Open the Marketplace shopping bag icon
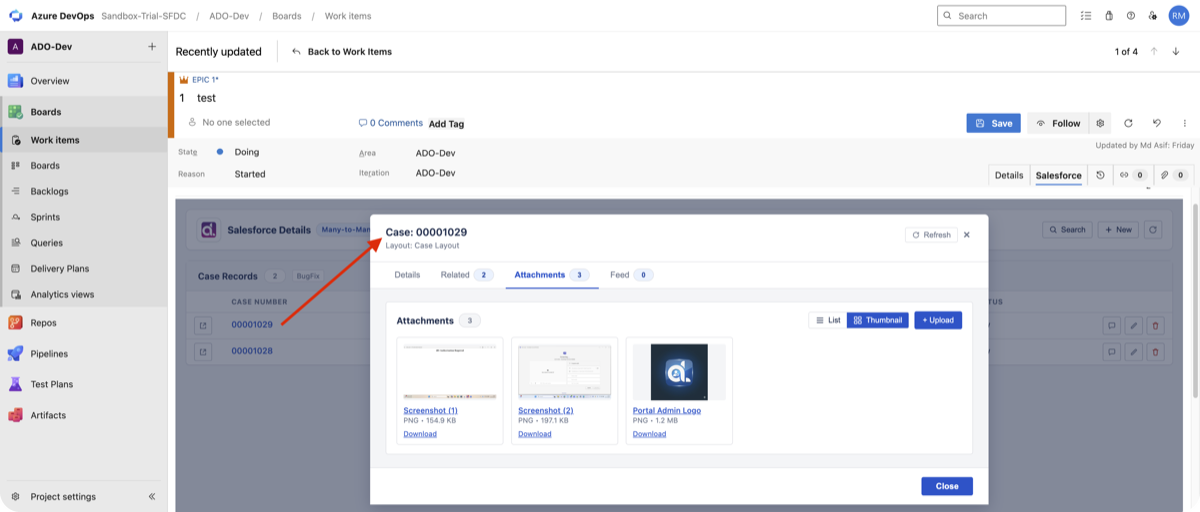The height and width of the screenshot is (512, 1200). (1109, 16)
